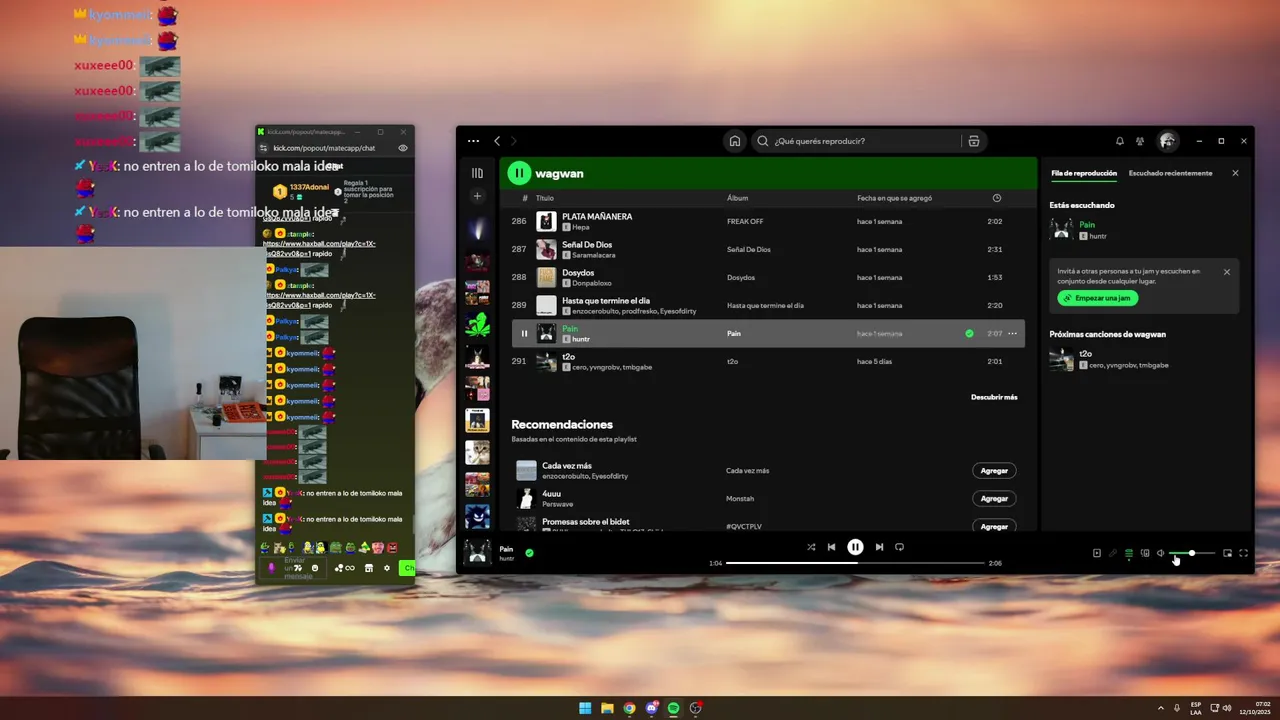The width and height of the screenshot is (1280, 720).
Task: Open the Now Playing view icon
Action: coord(1096,553)
